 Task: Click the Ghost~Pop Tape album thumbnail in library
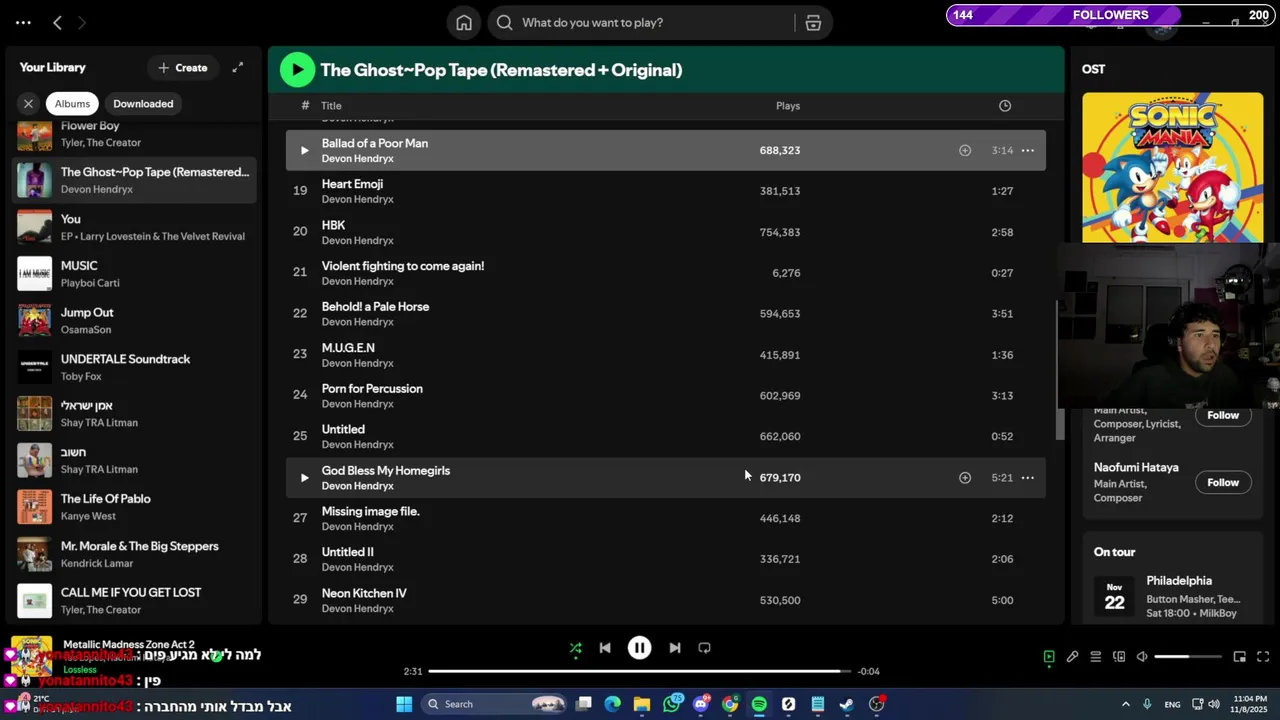click(35, 180)
